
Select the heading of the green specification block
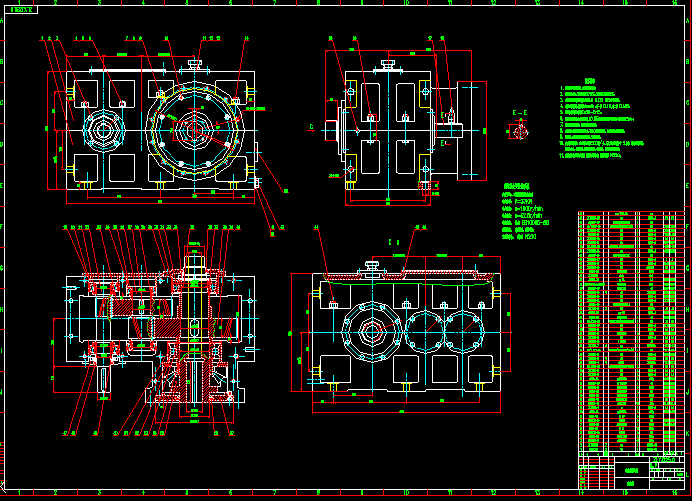click(517, 186)
